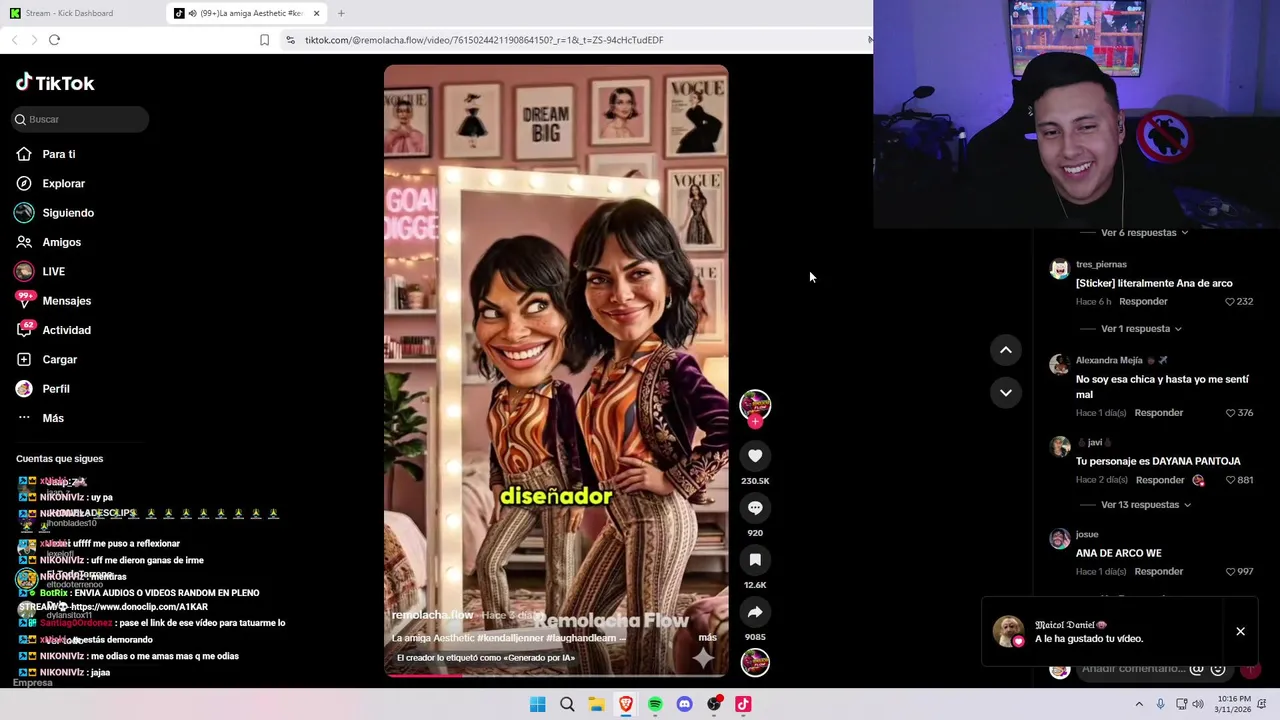Click the tiktok.com address bar
Screen dimensions: 1280x720
(484, 40)
